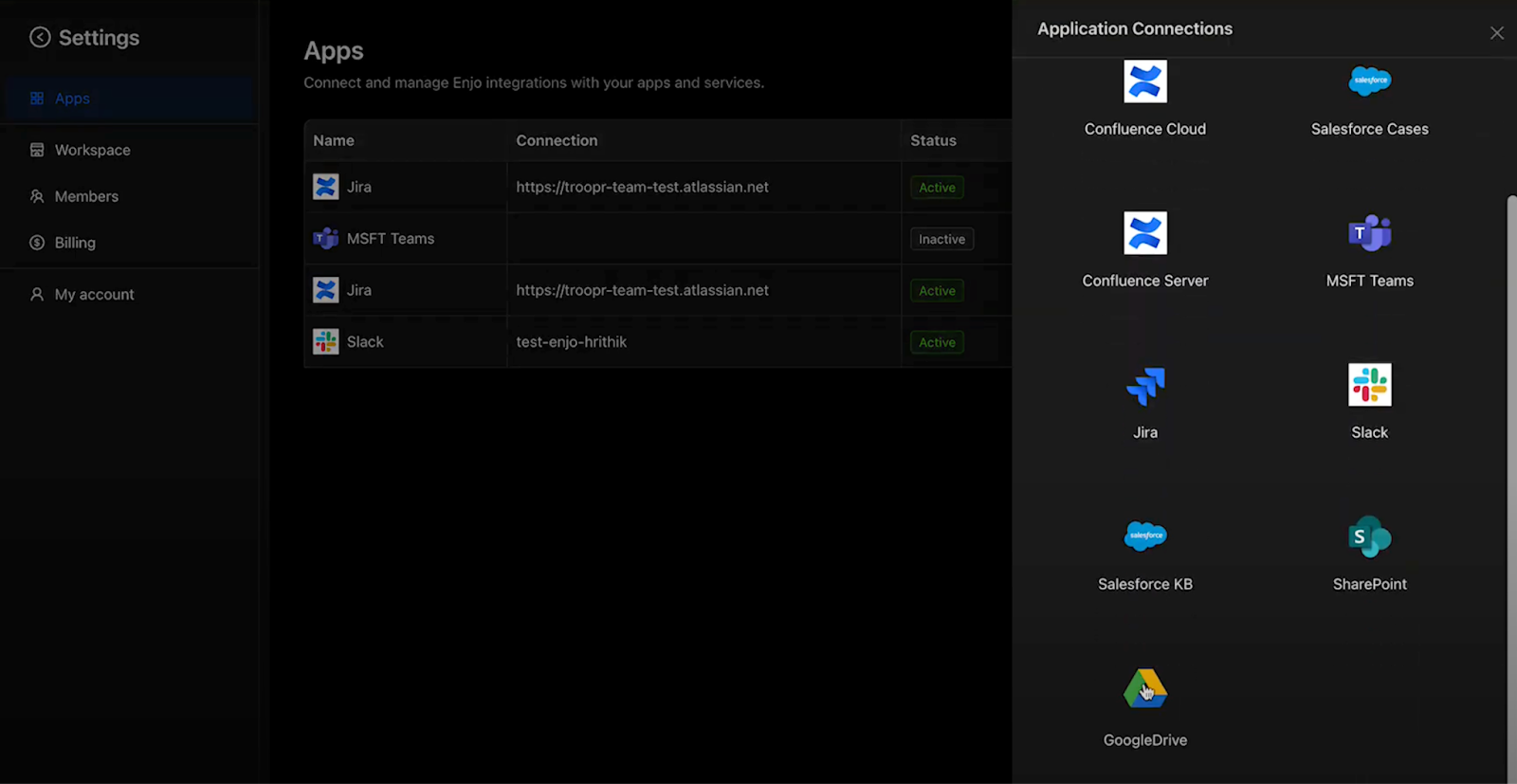Click the Inactive status badge for MSFT Teams
The image size is (1517, 784).
click(x=941, y=239)
